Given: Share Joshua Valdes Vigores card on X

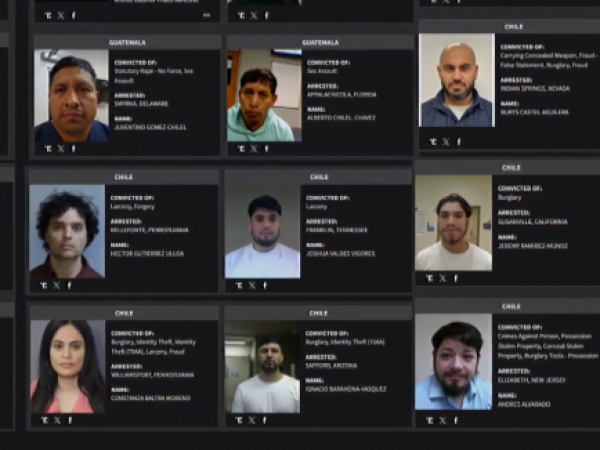Looking at the screenshot, I should click(252, 285).
